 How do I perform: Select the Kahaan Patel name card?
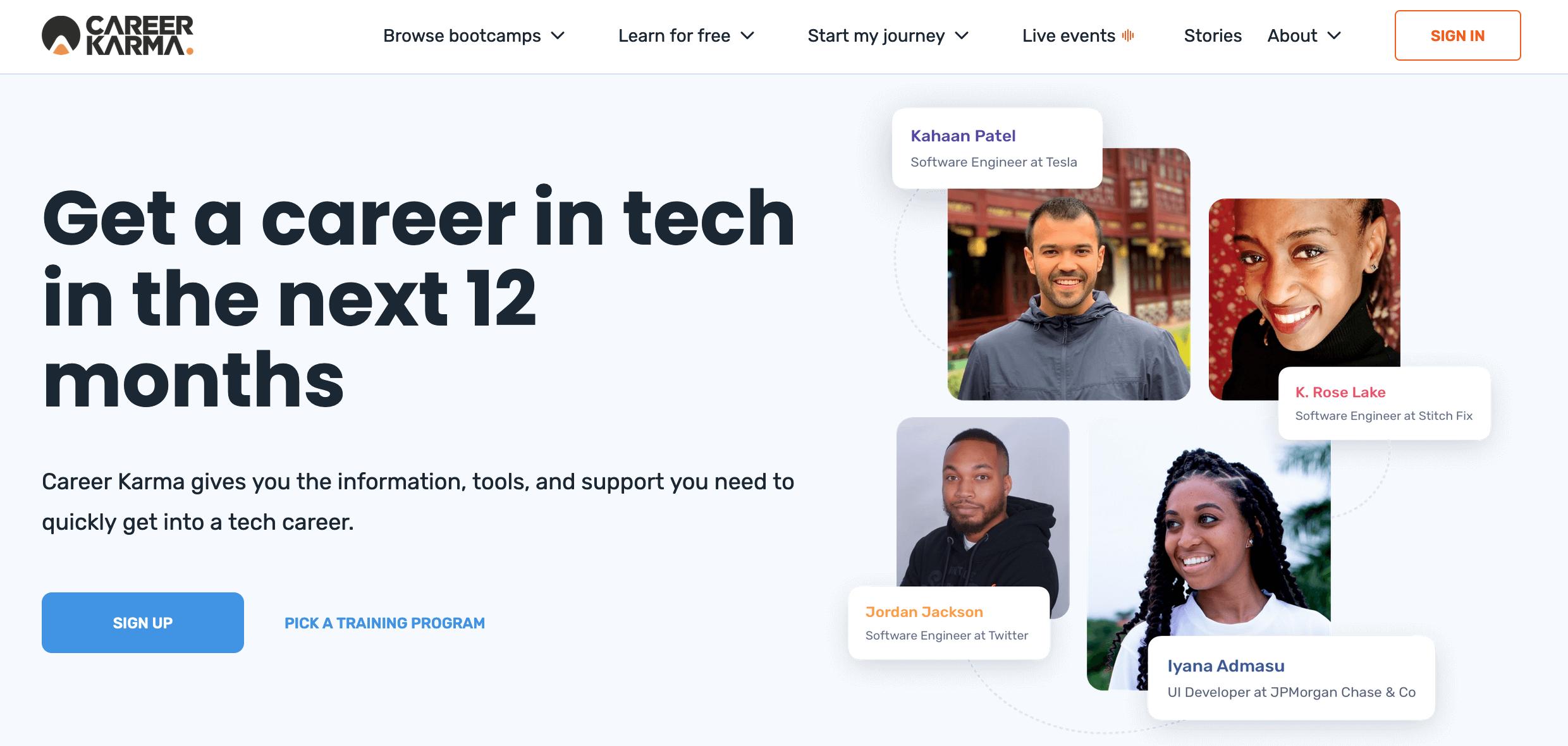tap(997, 149)
